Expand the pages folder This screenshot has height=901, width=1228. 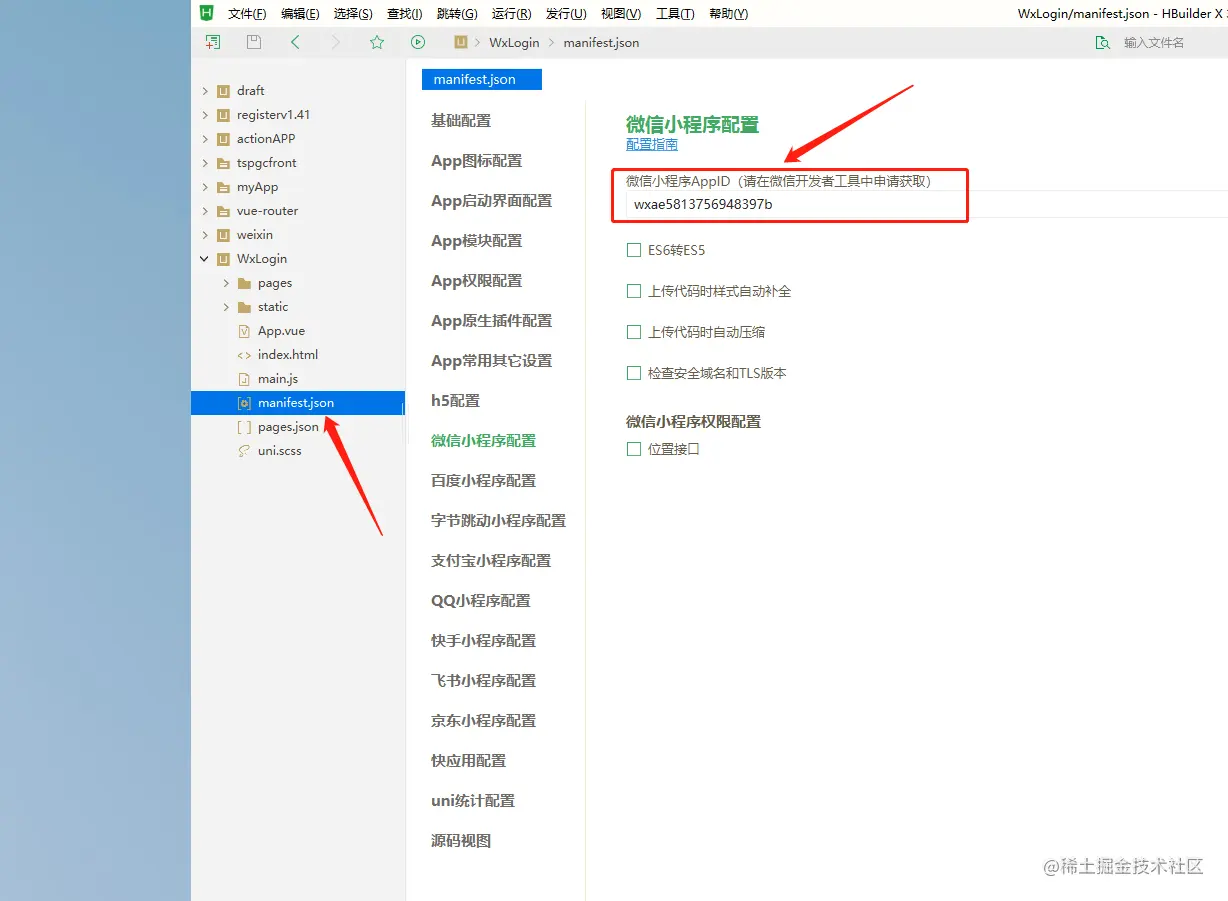(x=226, y=283)
